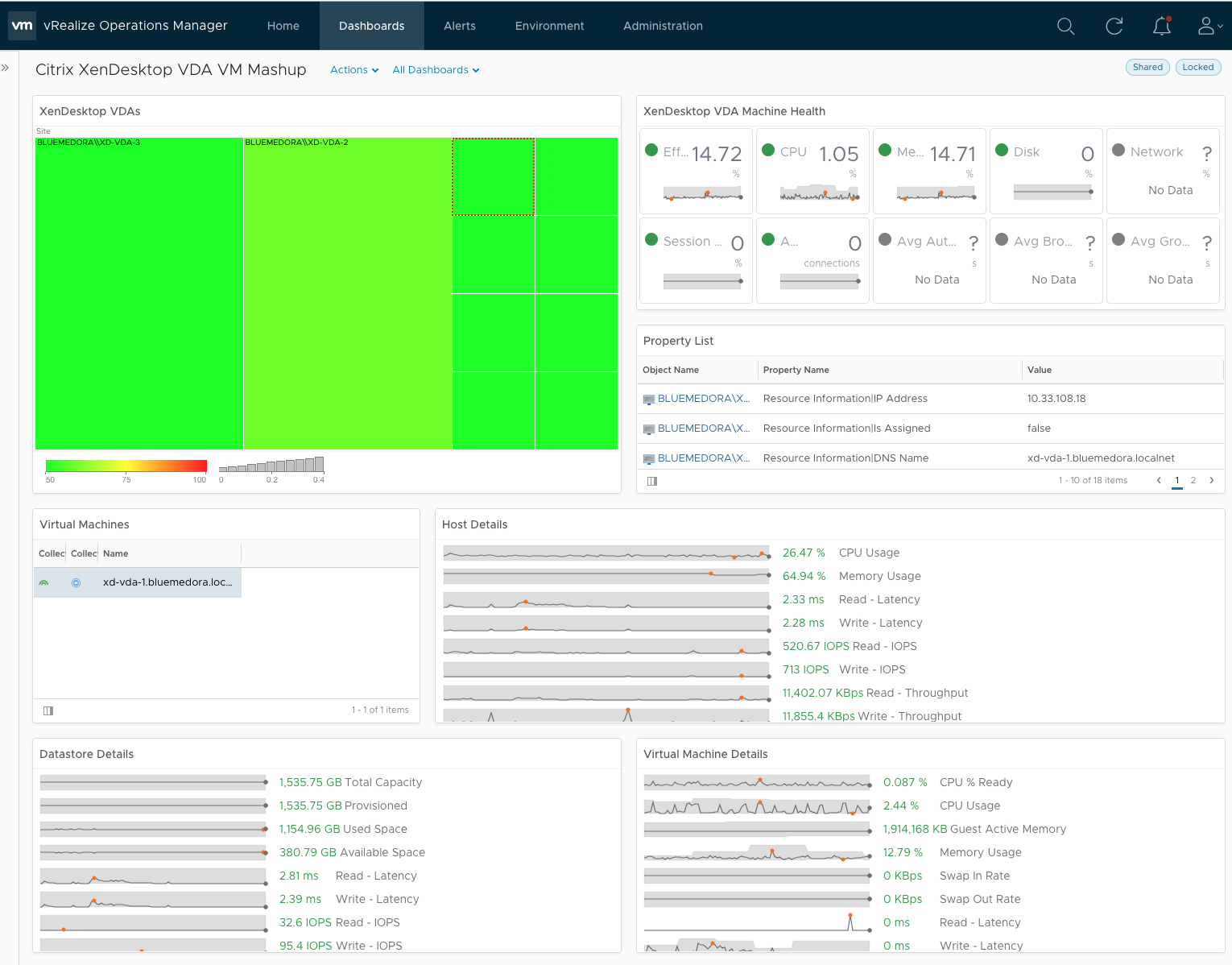1232x965 pixels.
Task: Click the Network gray status dot
Action: pyautogui.click(x=1118, y=150)
